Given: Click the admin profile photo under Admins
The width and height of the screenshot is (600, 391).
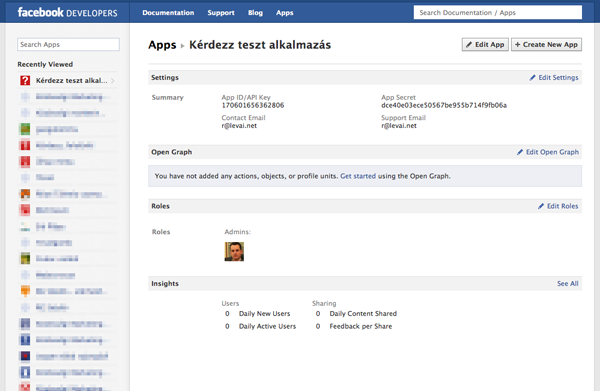Looking at the screenshot, I should [234, 251].
